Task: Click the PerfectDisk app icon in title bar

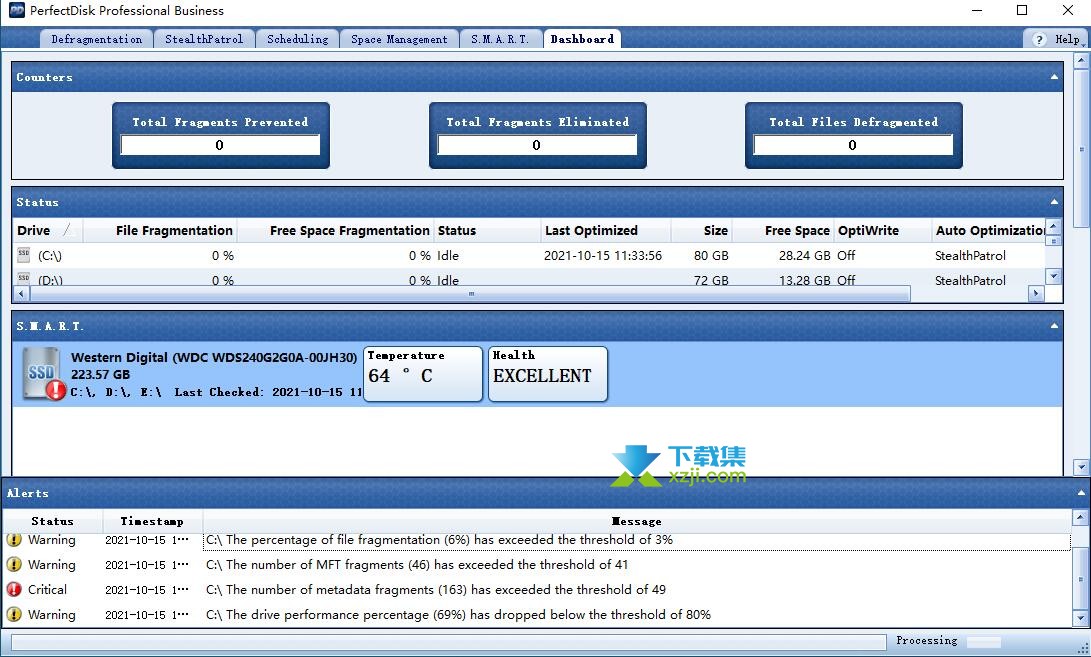Action: coord(16,10)
